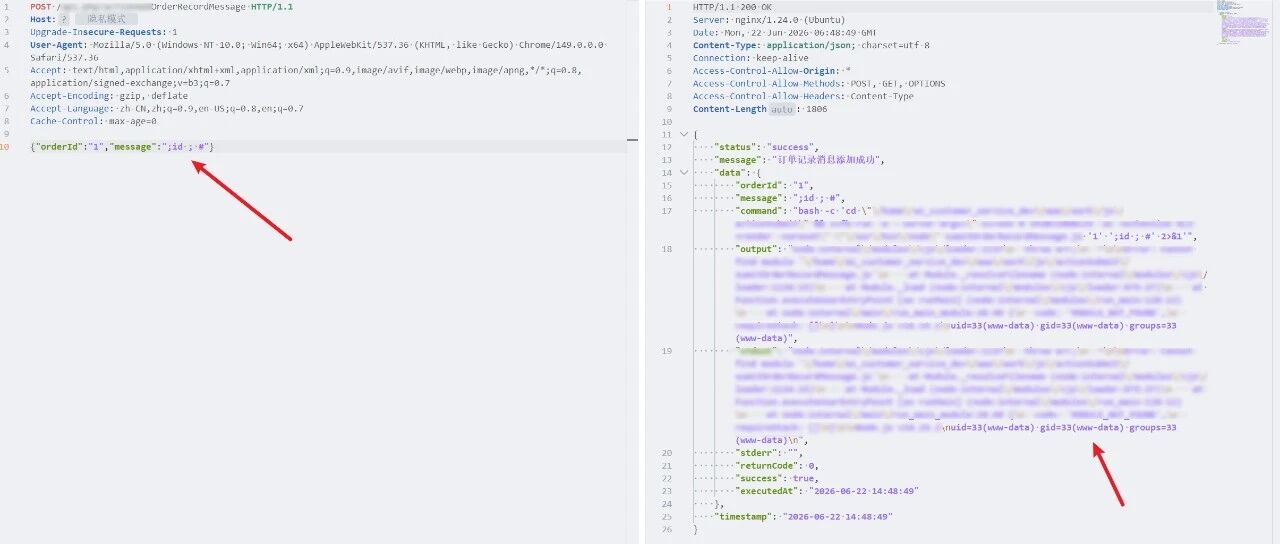Click the Upgrade-Insecure-Requests header line
Viewport: 1280px width, 544px height.
(x=104, y=32)
